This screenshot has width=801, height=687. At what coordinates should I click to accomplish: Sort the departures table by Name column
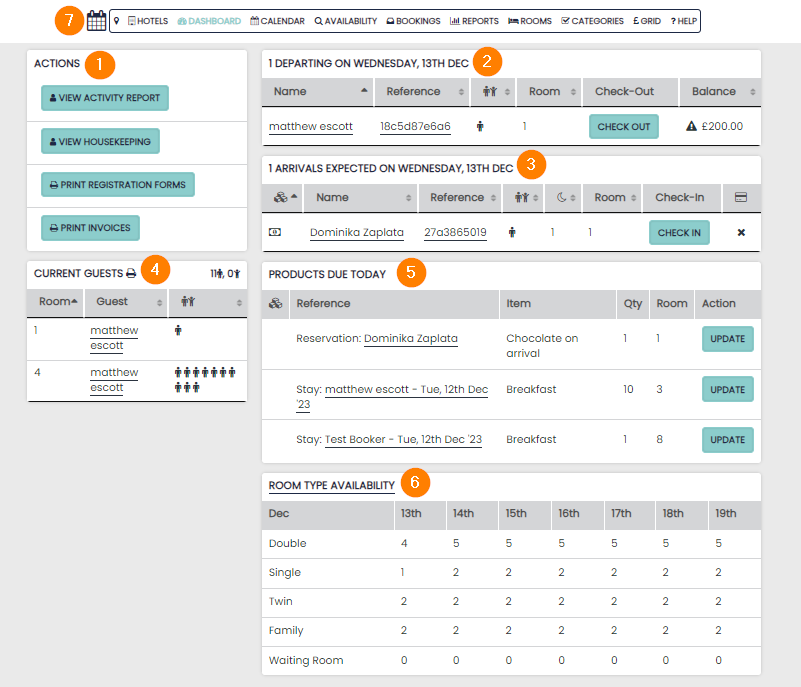point(317,91)
